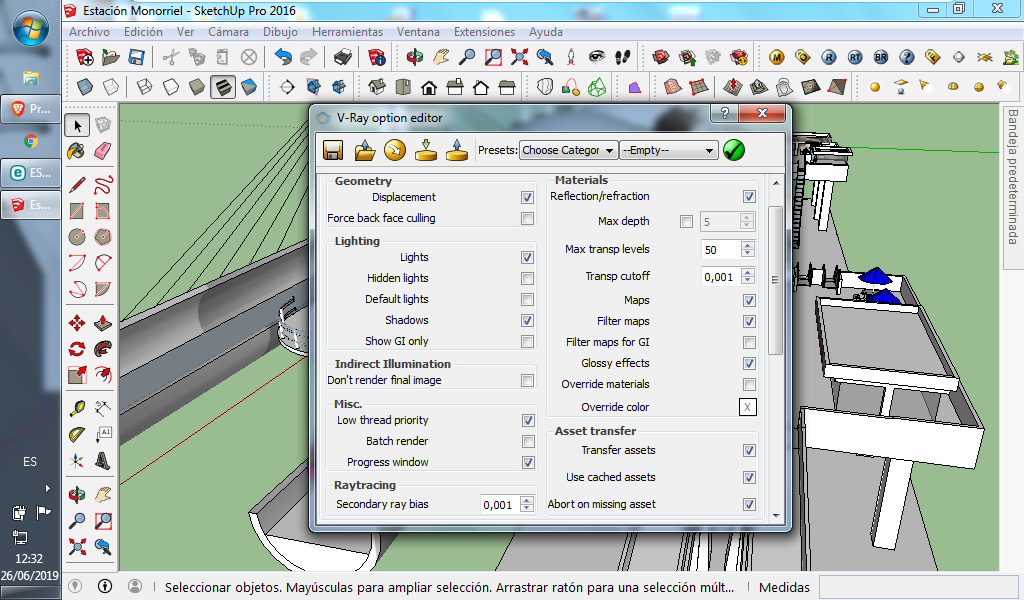The width and height of the screenshot is (1024, 600).
Task: Open Windows Start button
Action: pyautogui.click(x=30, y=29)
